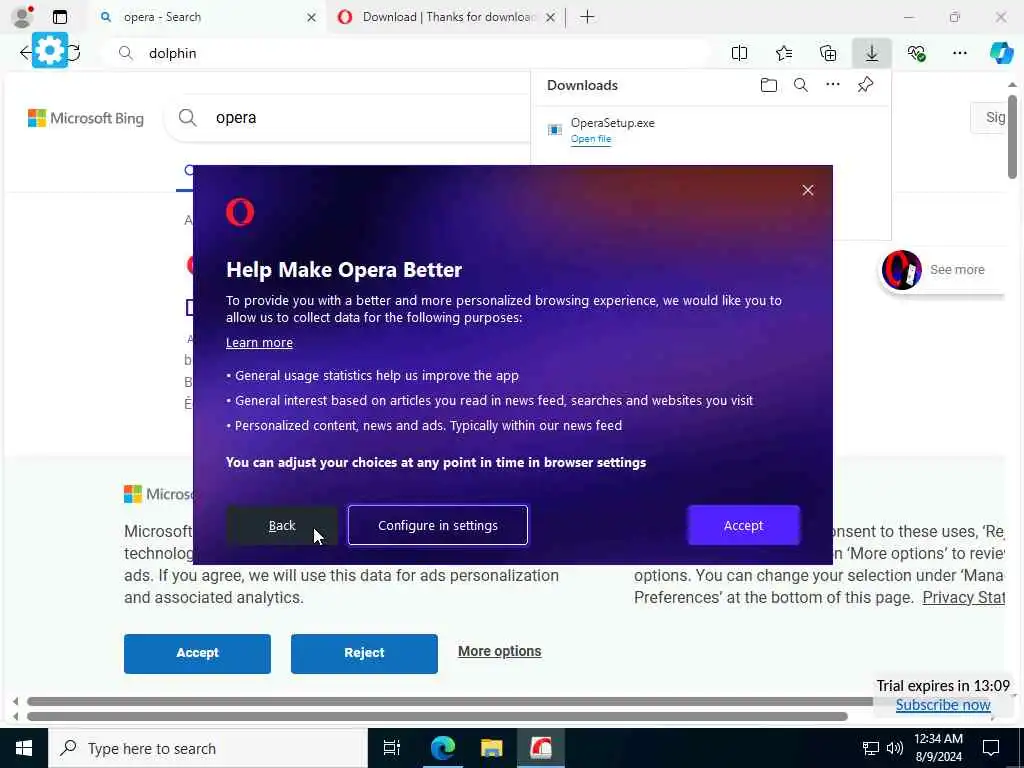Toggle the Downloads toolbar button
Image resolution: width=1024 pixels, height=768 pixels.
pos(872,53)
